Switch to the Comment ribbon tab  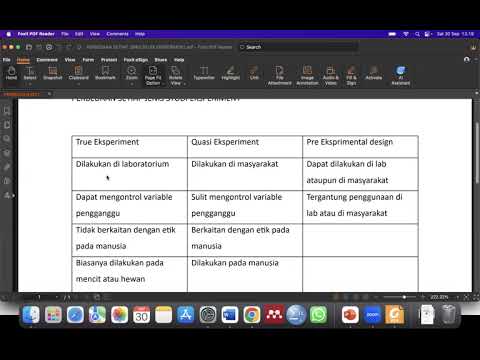tap(47, 60)
